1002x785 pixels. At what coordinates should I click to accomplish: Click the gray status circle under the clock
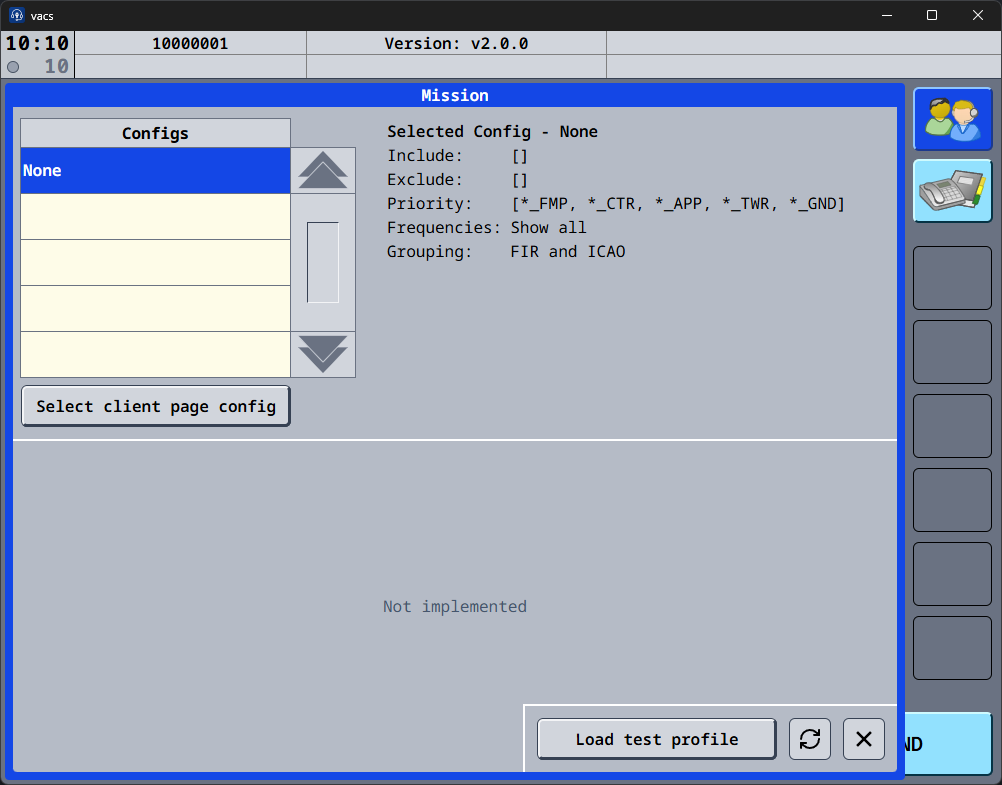click(x=13, y=67)
